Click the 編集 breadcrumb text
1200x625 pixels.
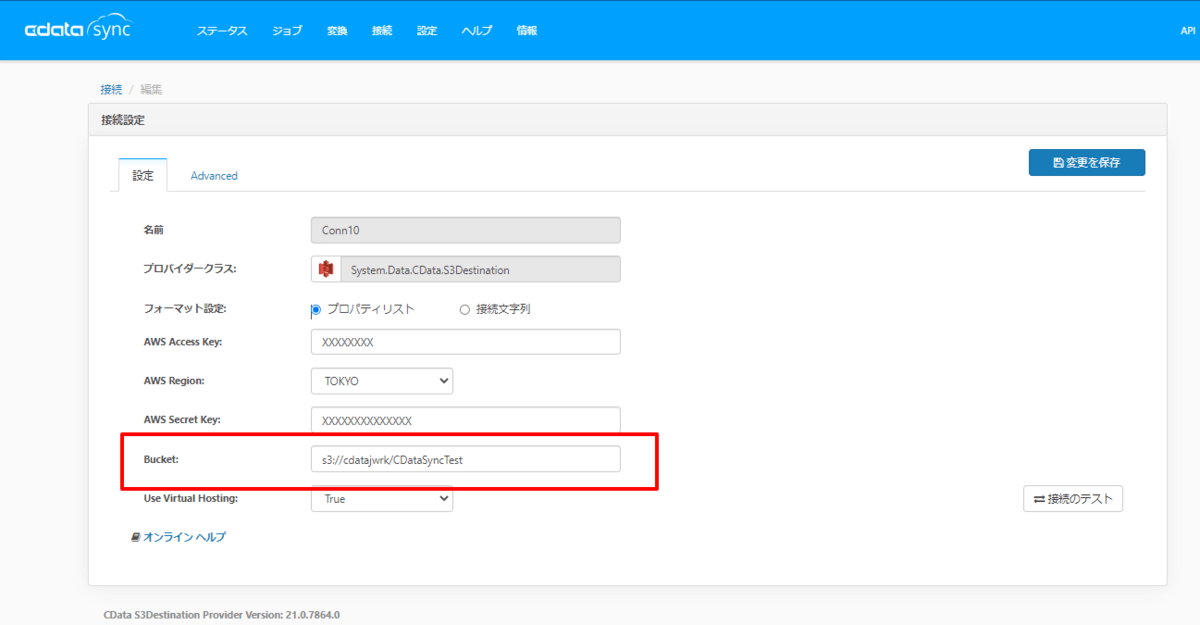click(x=151, y=89)
